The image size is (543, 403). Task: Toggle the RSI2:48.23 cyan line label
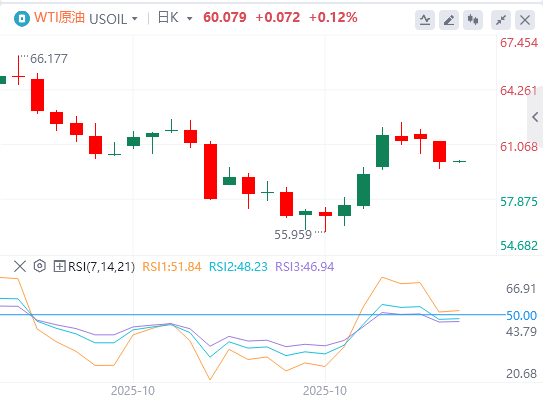pyautogui.click(x=238, y=267)
